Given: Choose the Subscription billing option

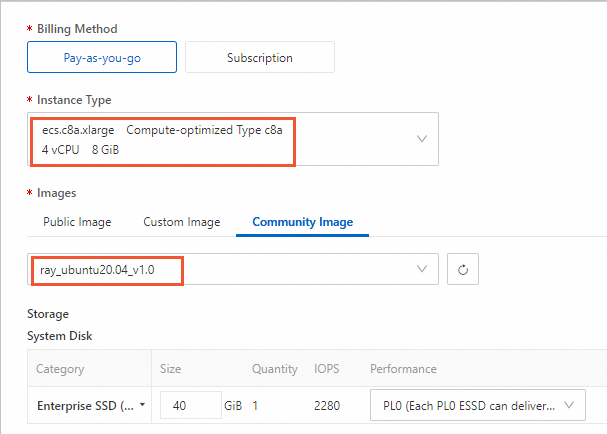Looking at the screenshot, I should tap(259, 58).
